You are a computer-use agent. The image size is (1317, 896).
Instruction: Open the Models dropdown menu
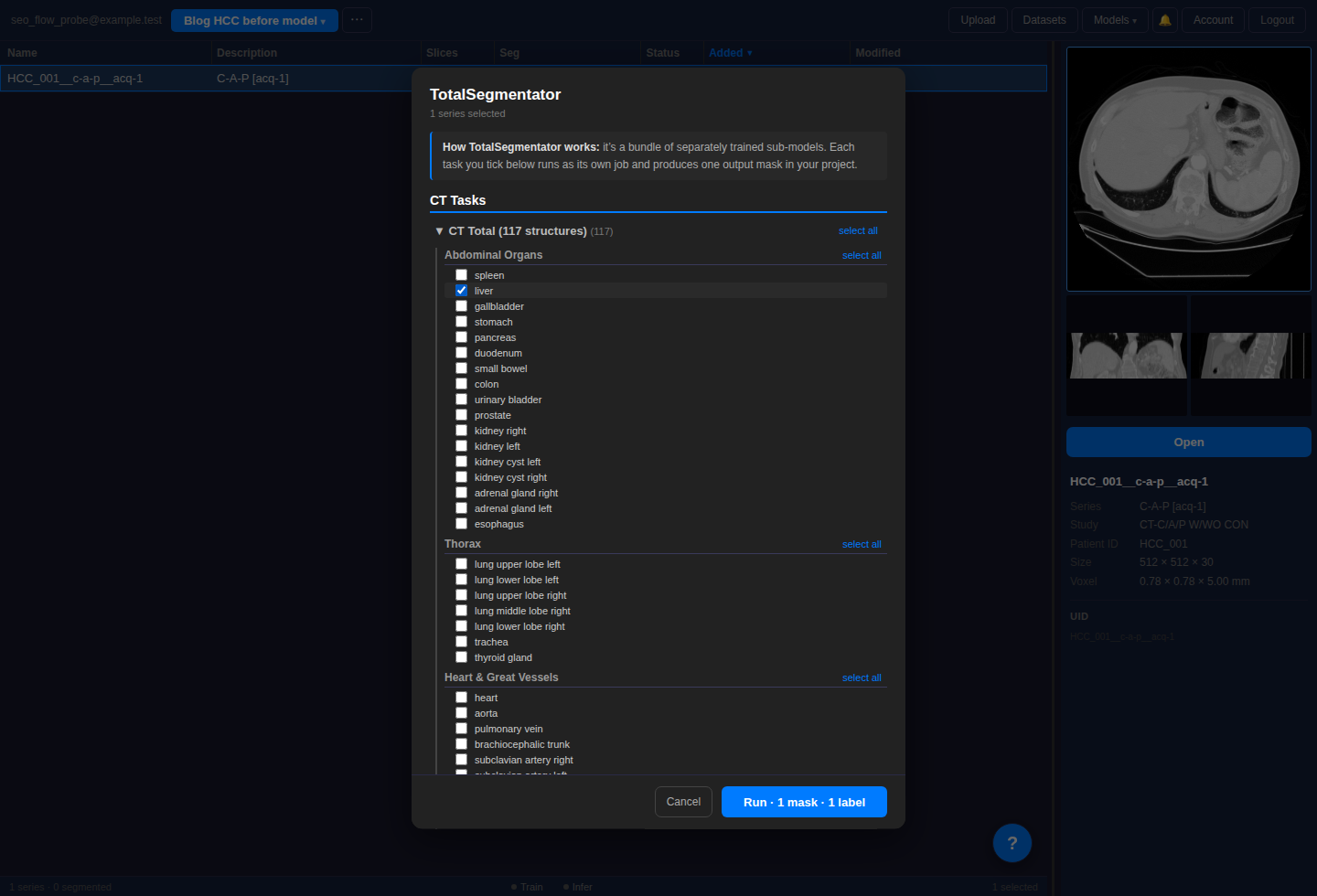(1115, 20)
